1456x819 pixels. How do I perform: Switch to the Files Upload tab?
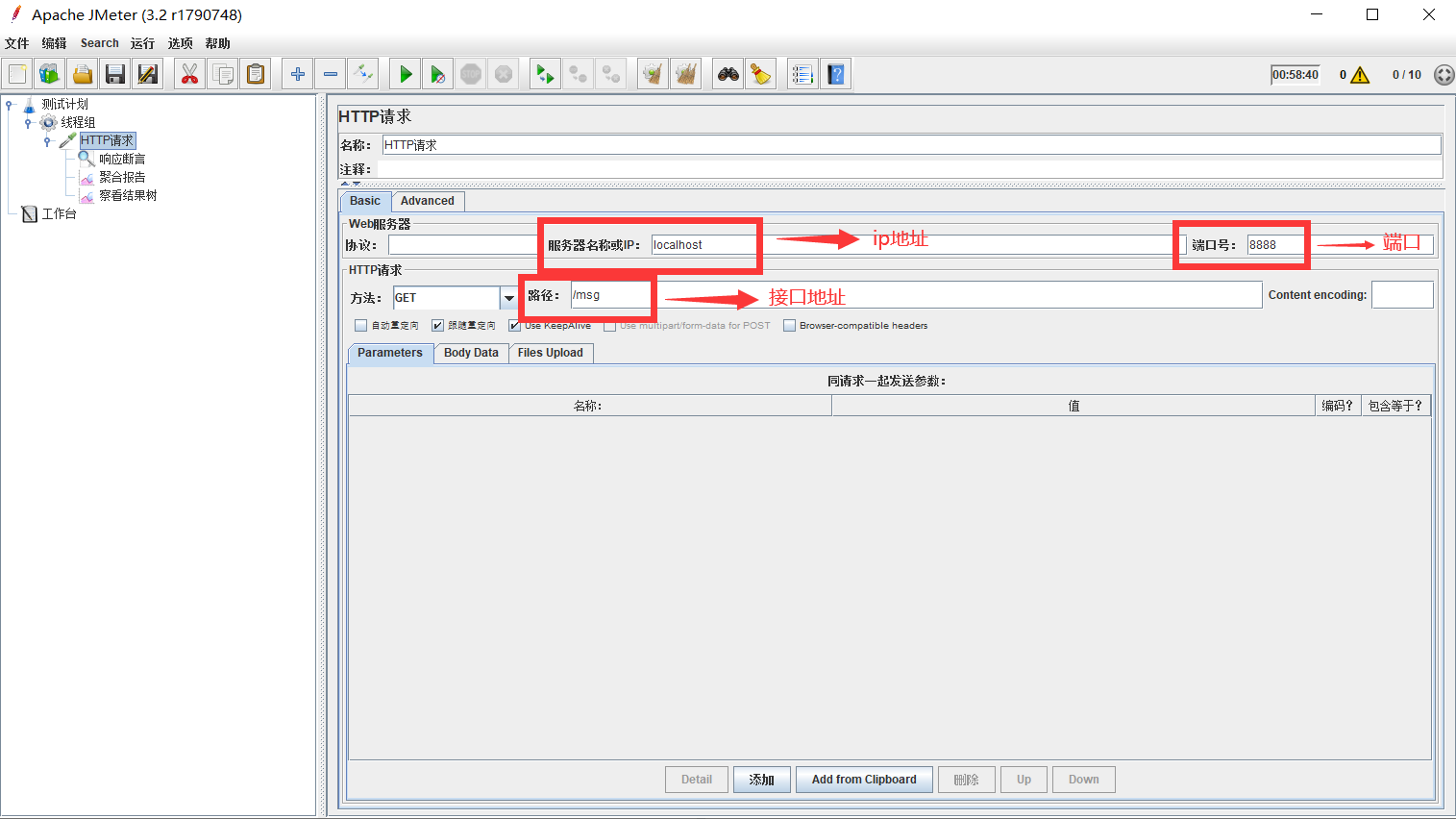pyautogui.click(x=551, y=353)
